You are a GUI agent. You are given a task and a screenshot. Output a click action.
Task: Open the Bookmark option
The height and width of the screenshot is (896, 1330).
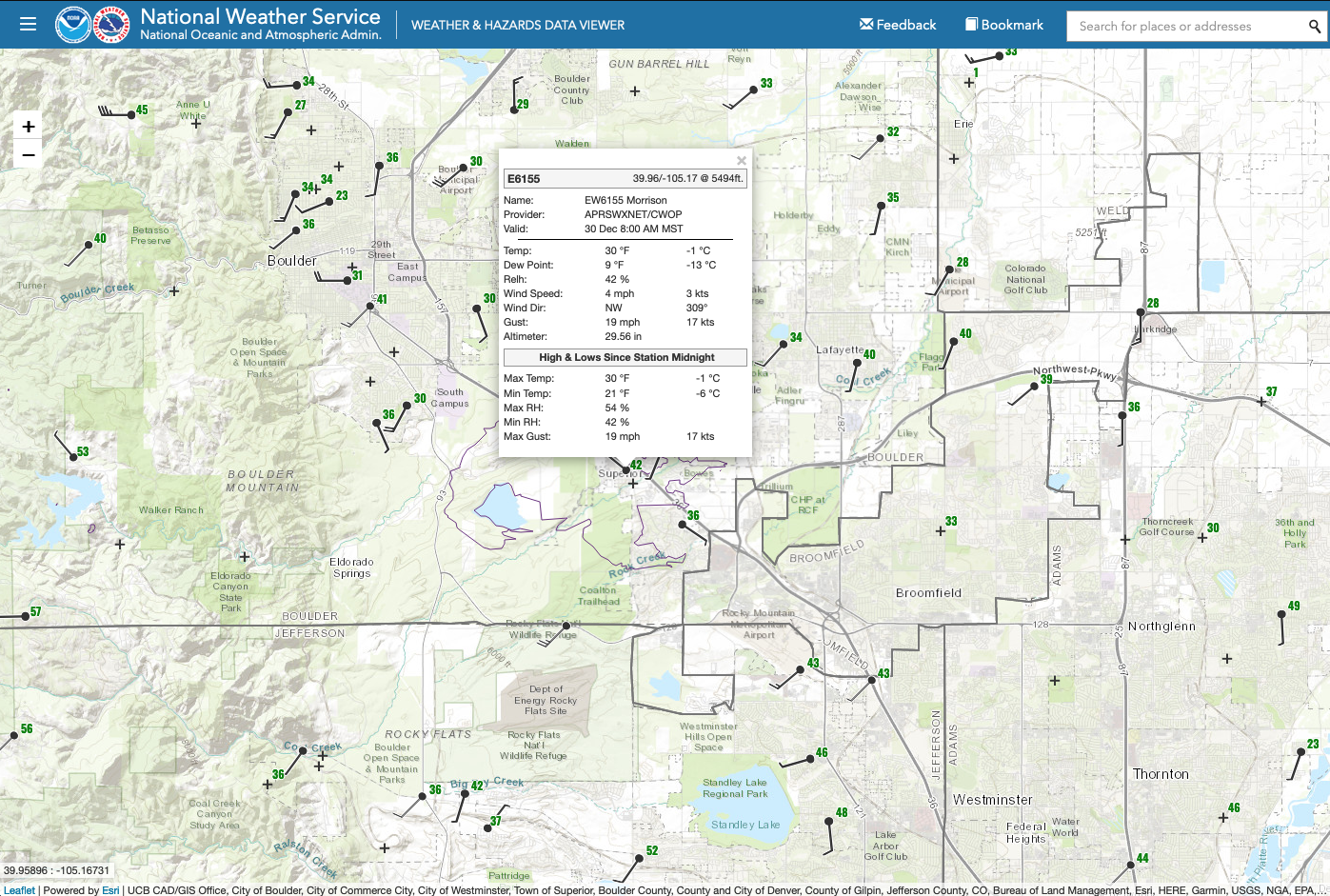click(x=1004, y=25)
